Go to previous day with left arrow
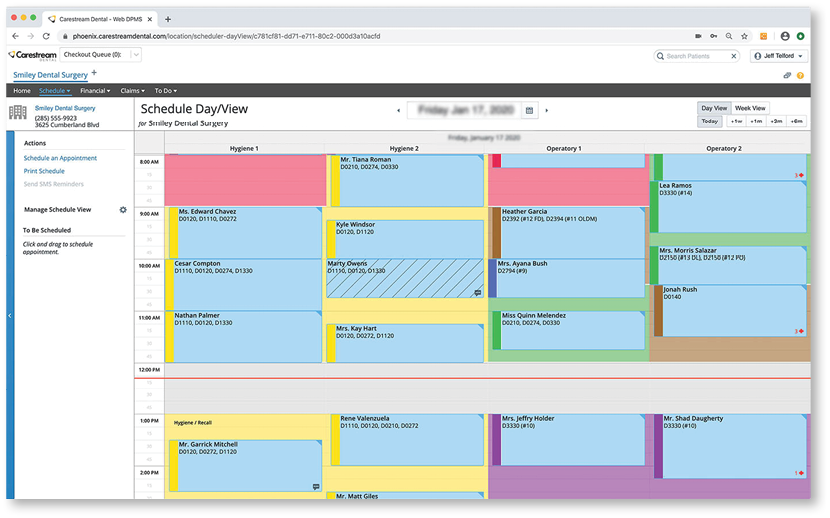The width and height of the screenshot is (830, 518). tap(398, 110)
